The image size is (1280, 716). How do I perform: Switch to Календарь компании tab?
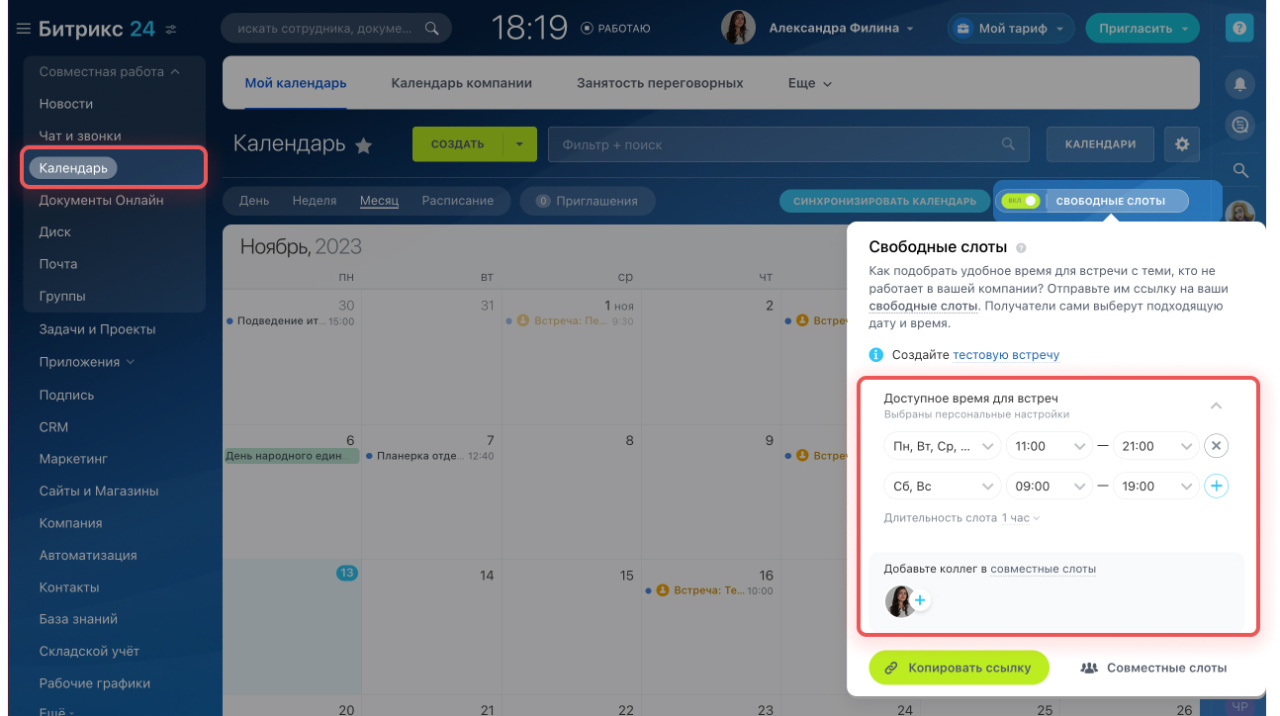click(461, 83)
